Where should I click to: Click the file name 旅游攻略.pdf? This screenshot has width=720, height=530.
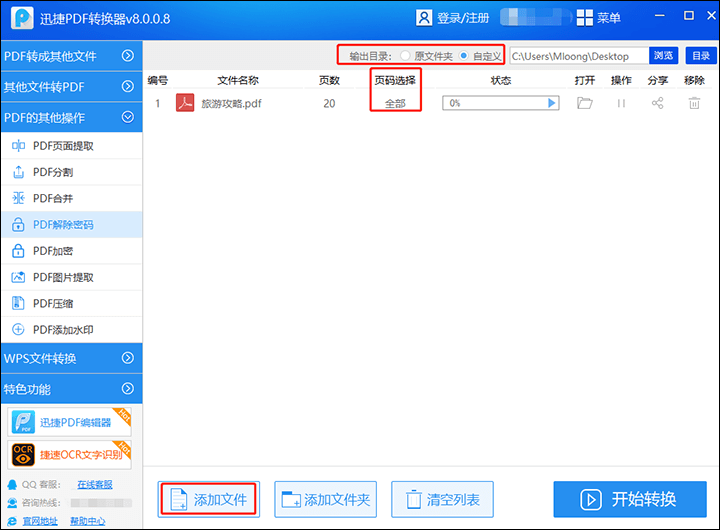point(231,103)
